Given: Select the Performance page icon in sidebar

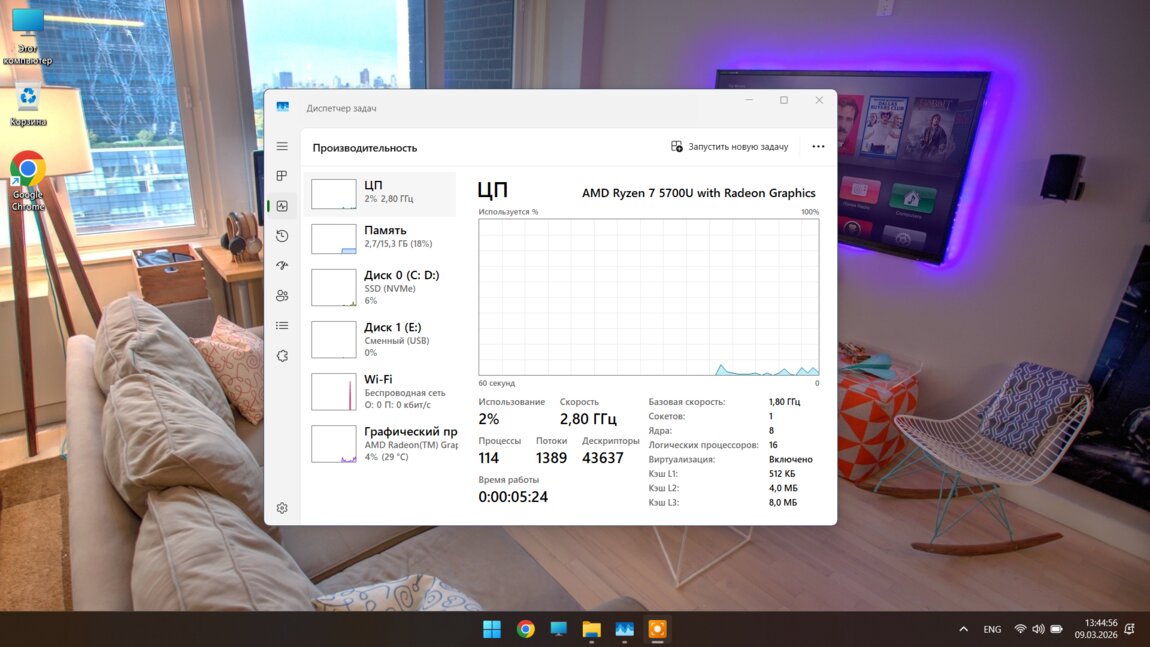Looking at the screenshot, I should point(282,206).
